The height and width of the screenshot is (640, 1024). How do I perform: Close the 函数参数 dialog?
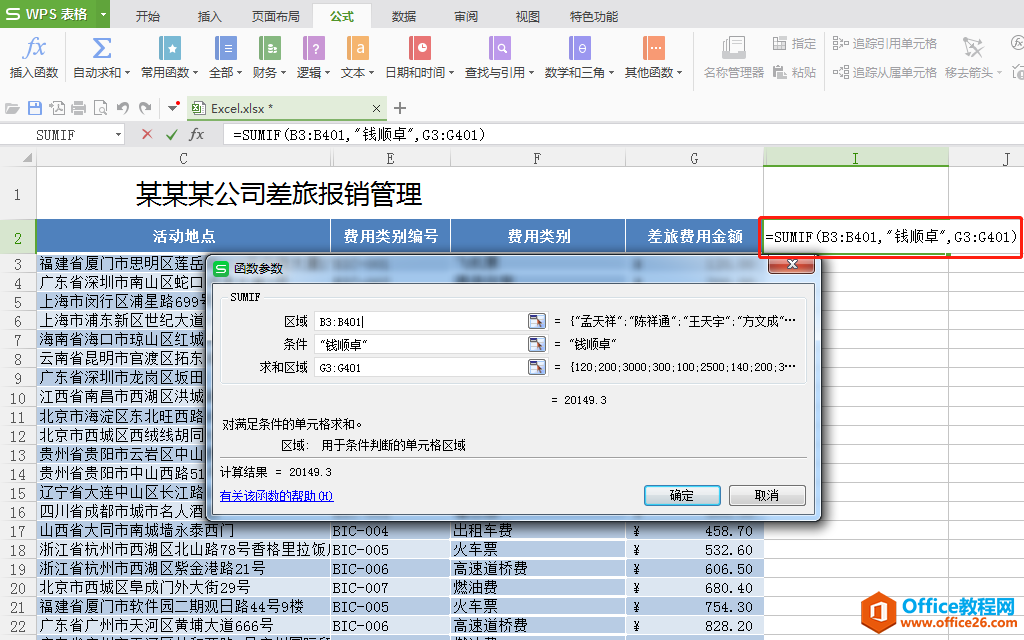[792, 264]
